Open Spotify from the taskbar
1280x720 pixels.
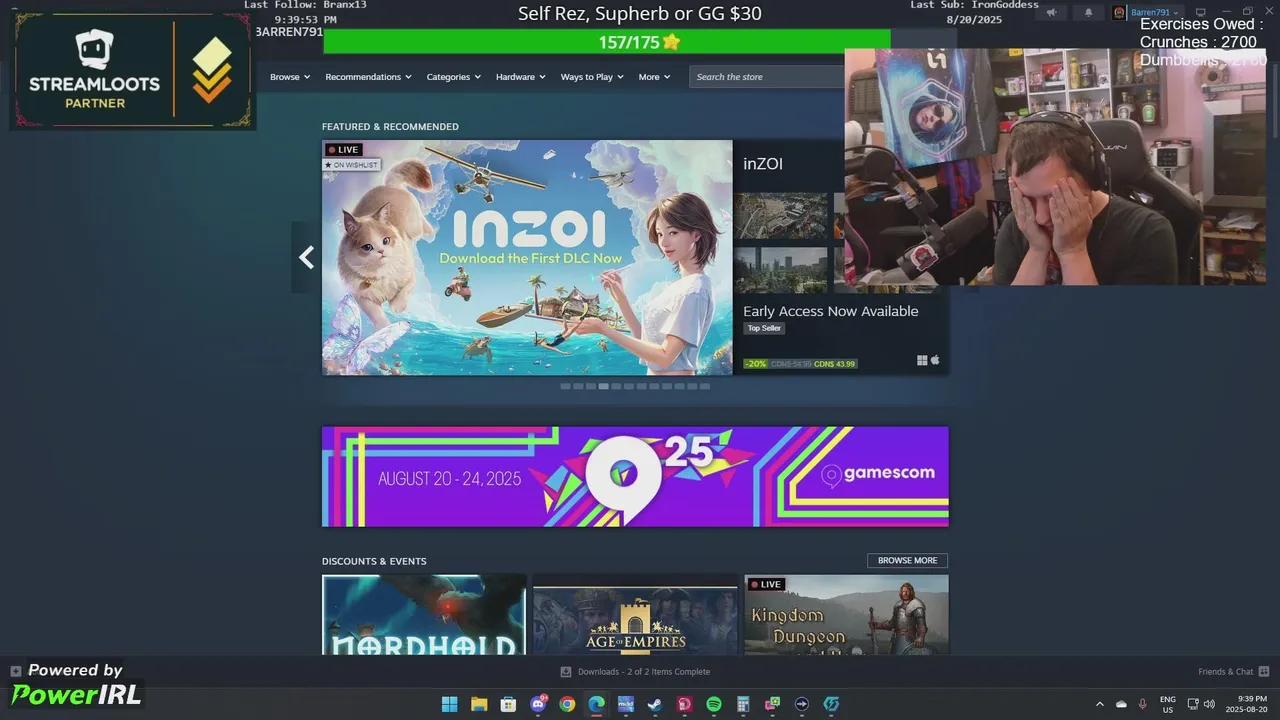tap(714, 704)
